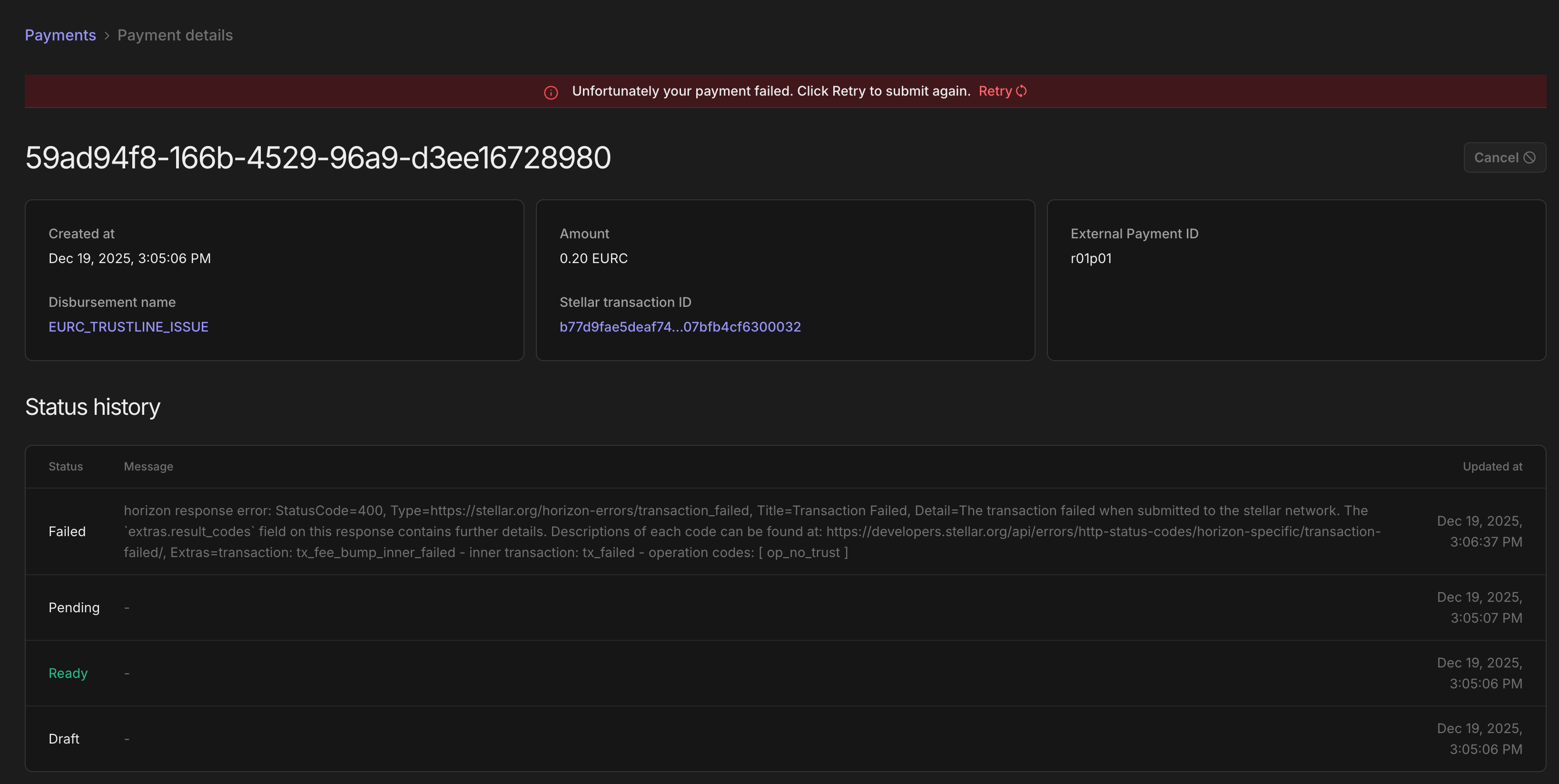1559x784 pixels.
Task: Click the green Ready status label
Action: tap(68, 673)
